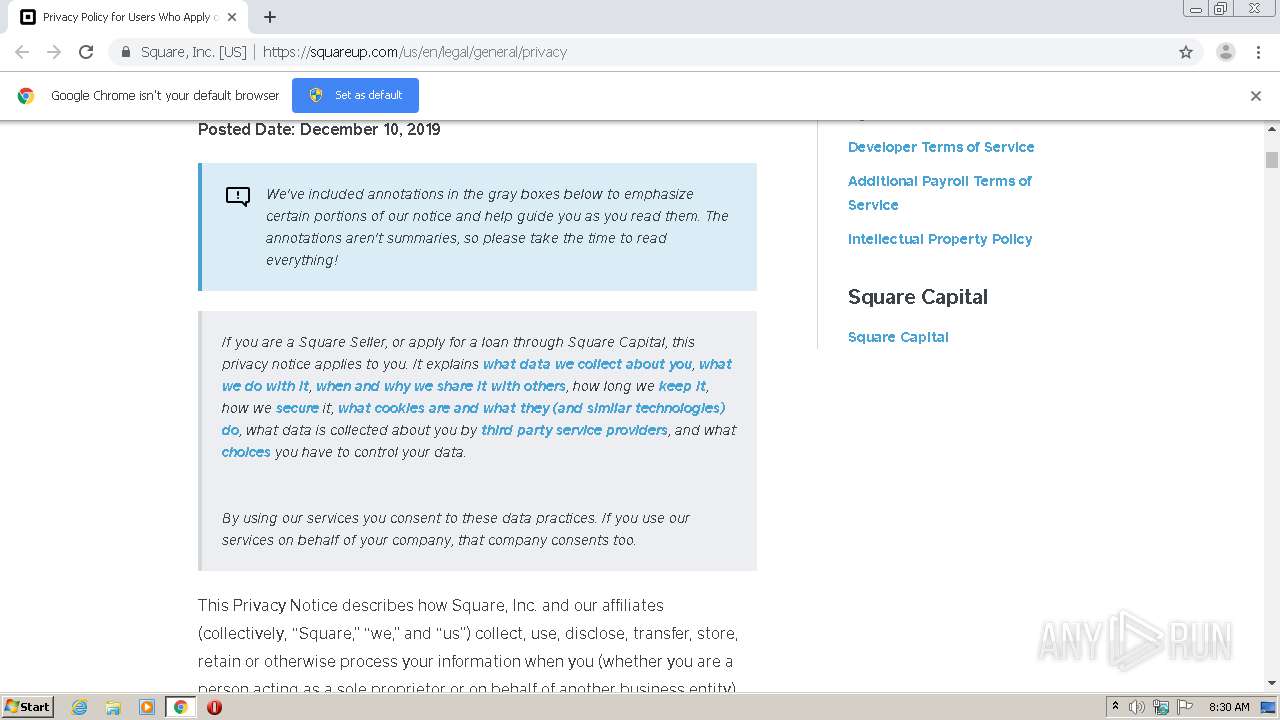Follow 'when and why we share it with others' link
This screenshot has height=720, width=1280.
click(441, 386)
